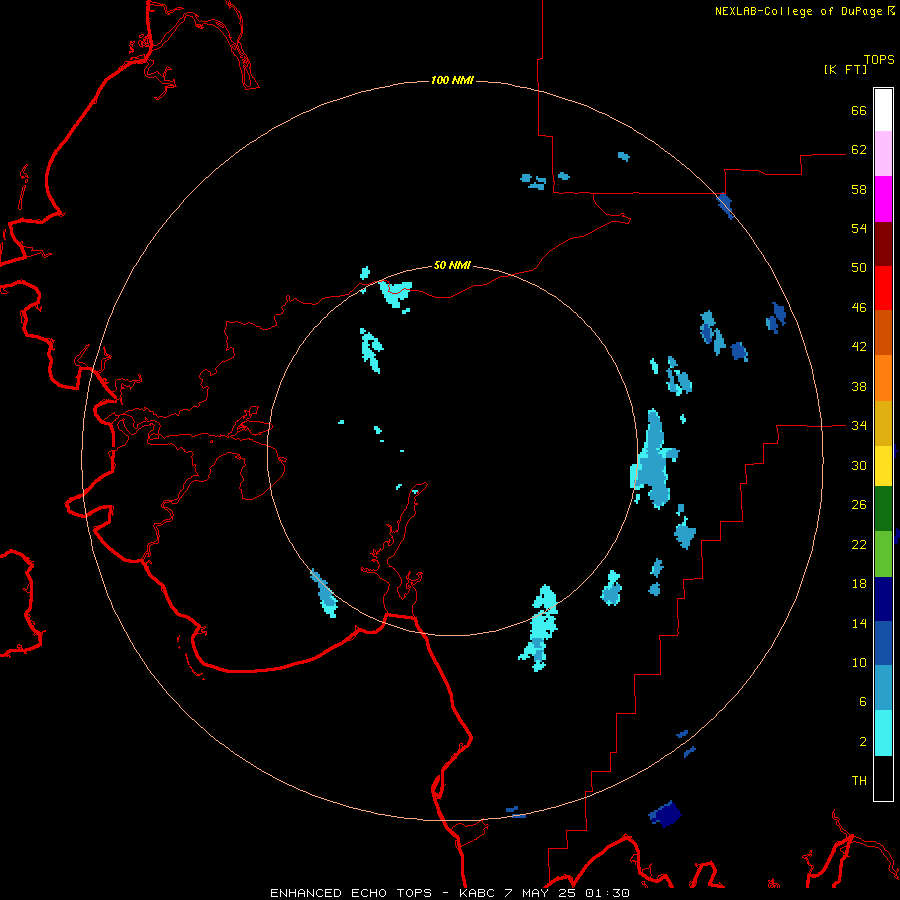Click the navy 18 kft legend swatch
The width and height of the screenshot is (900, 900).
pyautogui.click(x=883, y=599)
